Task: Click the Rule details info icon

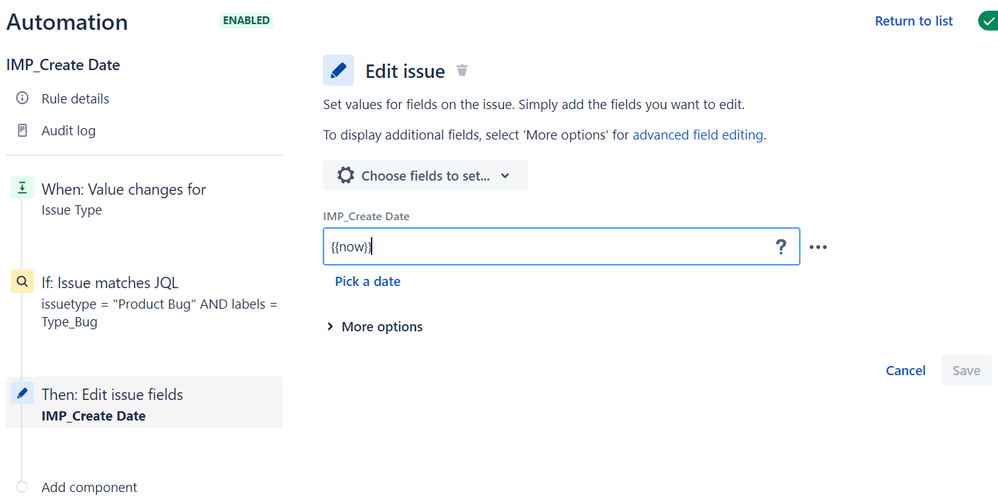Action: (22, 99)
